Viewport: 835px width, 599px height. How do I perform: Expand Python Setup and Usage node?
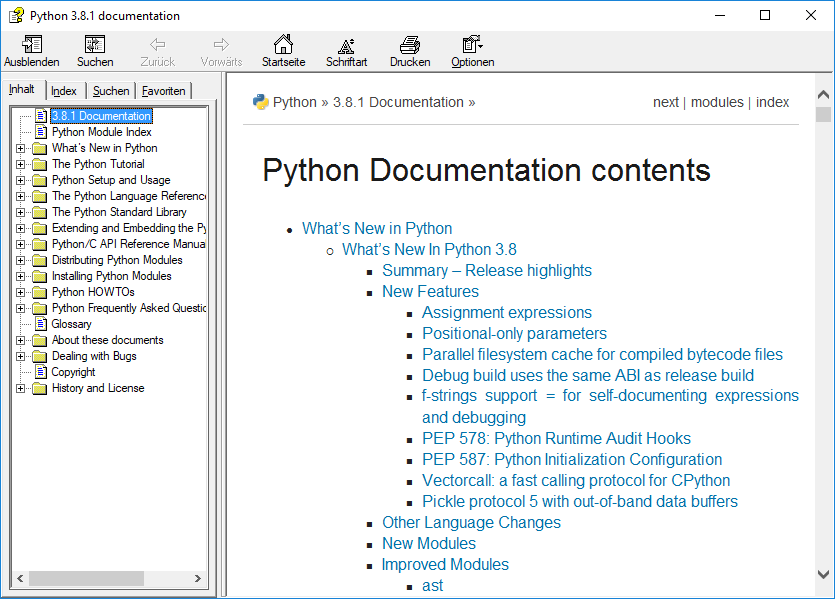pyautogui.click(x=20, y=180)
